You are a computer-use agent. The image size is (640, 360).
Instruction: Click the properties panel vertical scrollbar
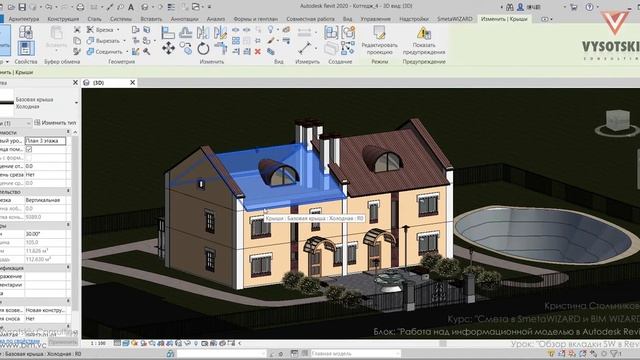click(75, 224)
